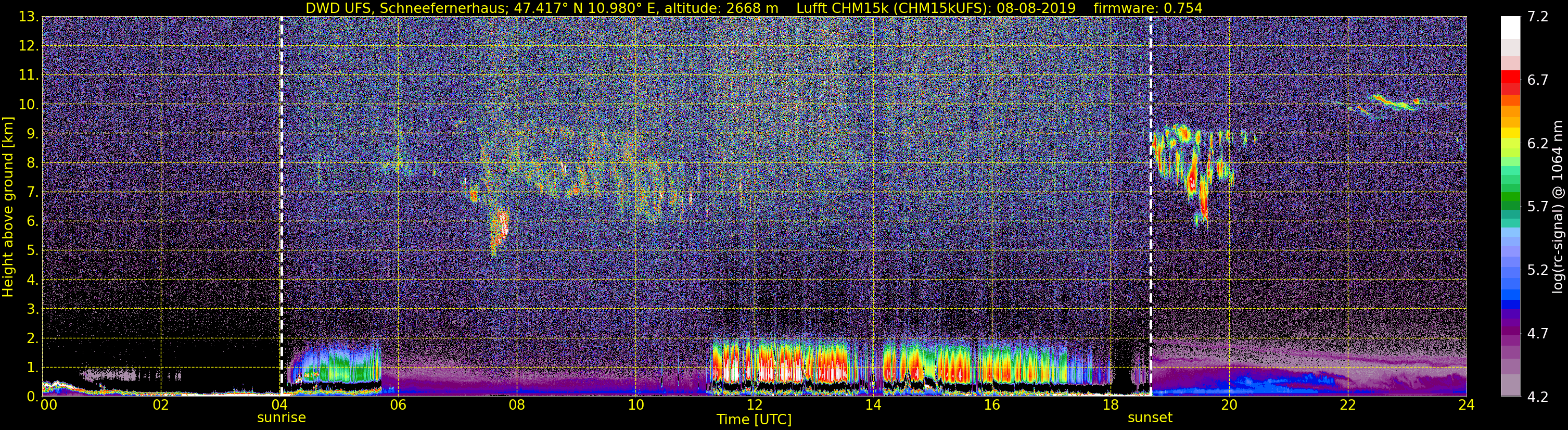Click the '18' time tick label
This screenshot has height=430, width=1568.
[1110, 405]
